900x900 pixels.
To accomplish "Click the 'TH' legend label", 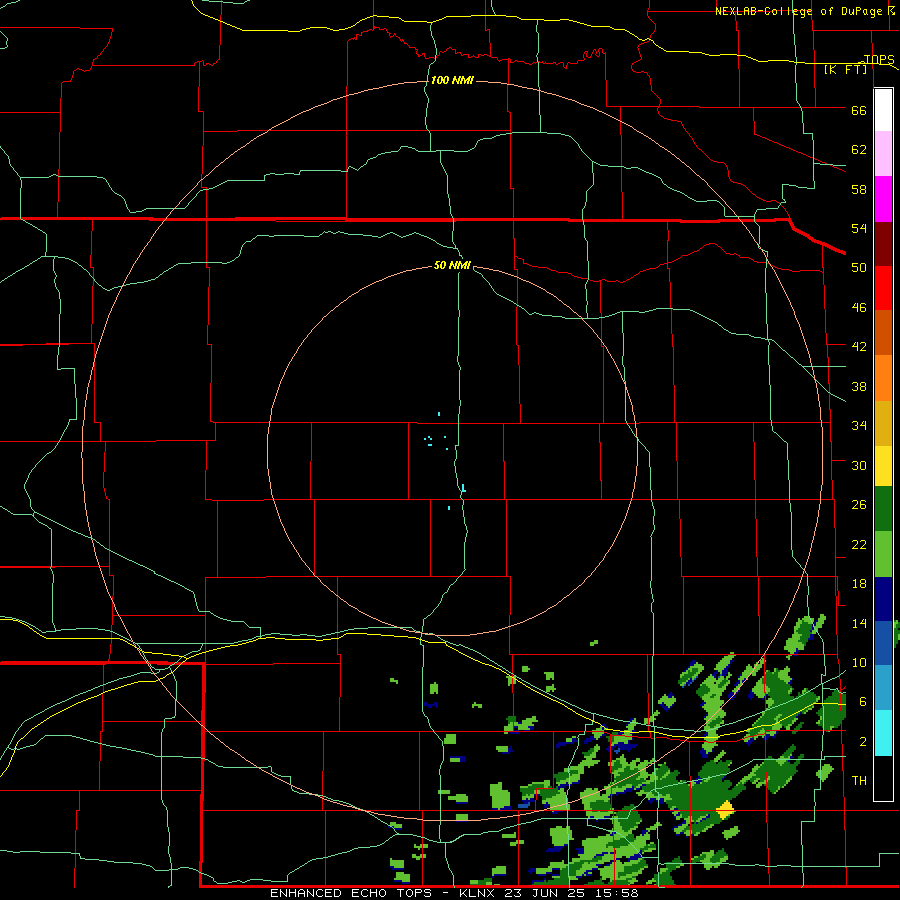I will click(859, 781).
